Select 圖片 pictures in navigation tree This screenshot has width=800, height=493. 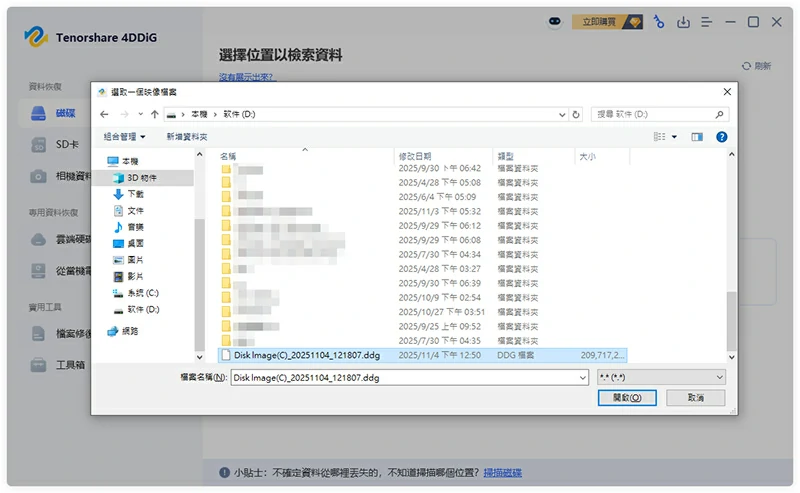click(x=129, y=260)
